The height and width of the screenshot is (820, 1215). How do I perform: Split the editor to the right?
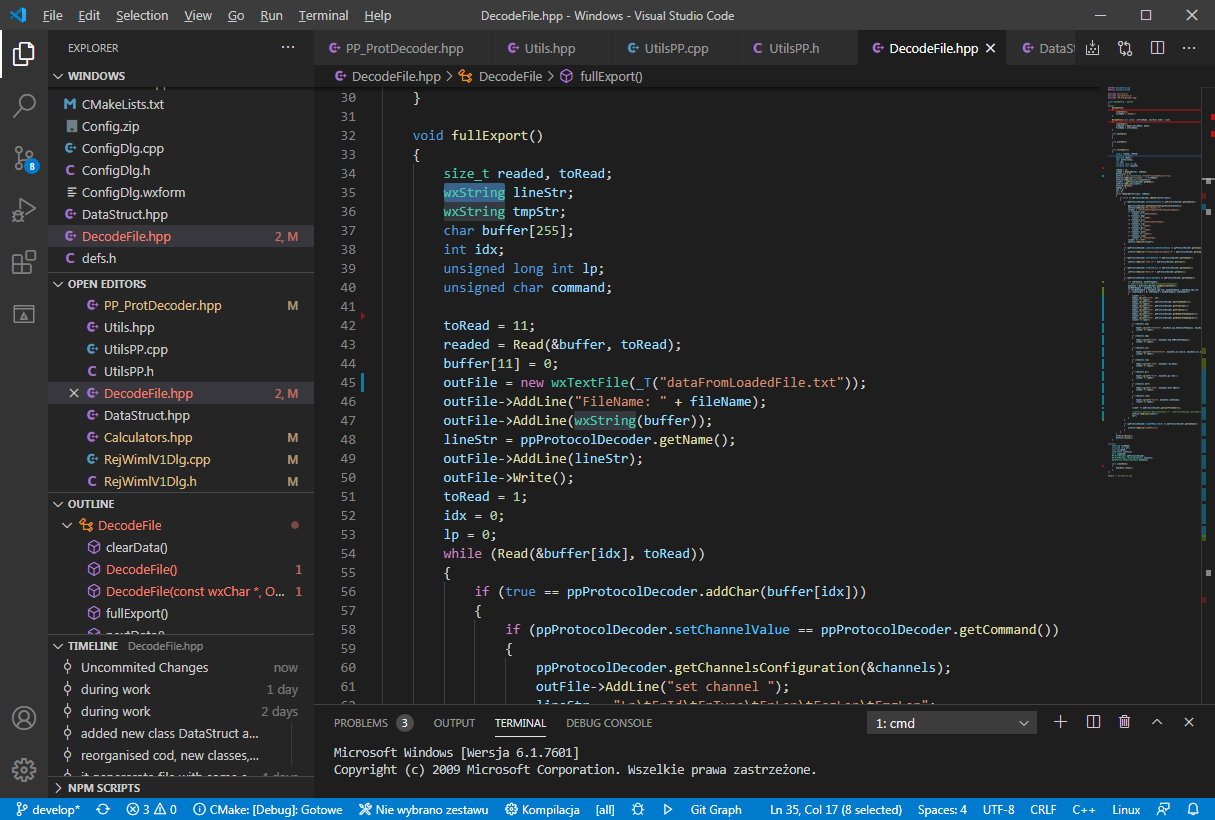coord(1157,48)
